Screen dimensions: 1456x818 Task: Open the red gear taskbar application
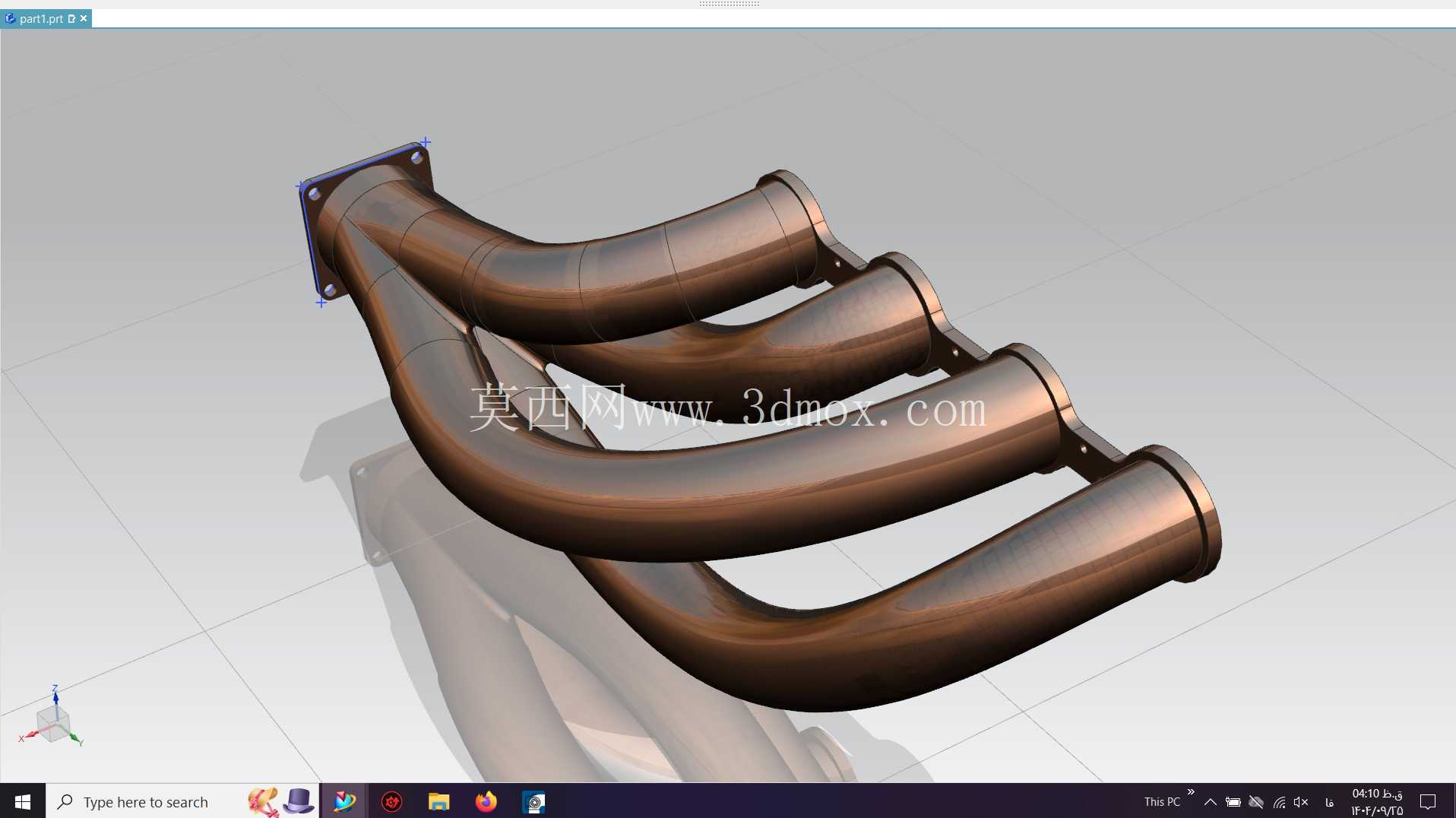tap(391, 801)
